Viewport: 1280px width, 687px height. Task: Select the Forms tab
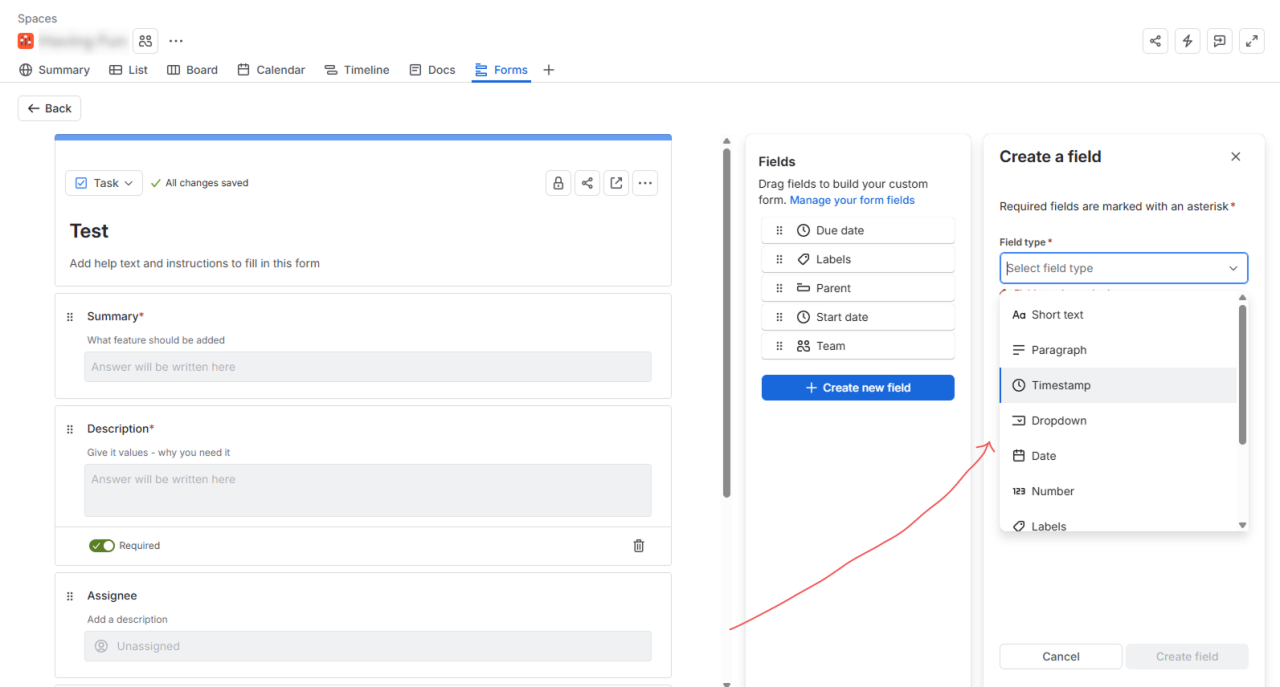tap(501, 70)
